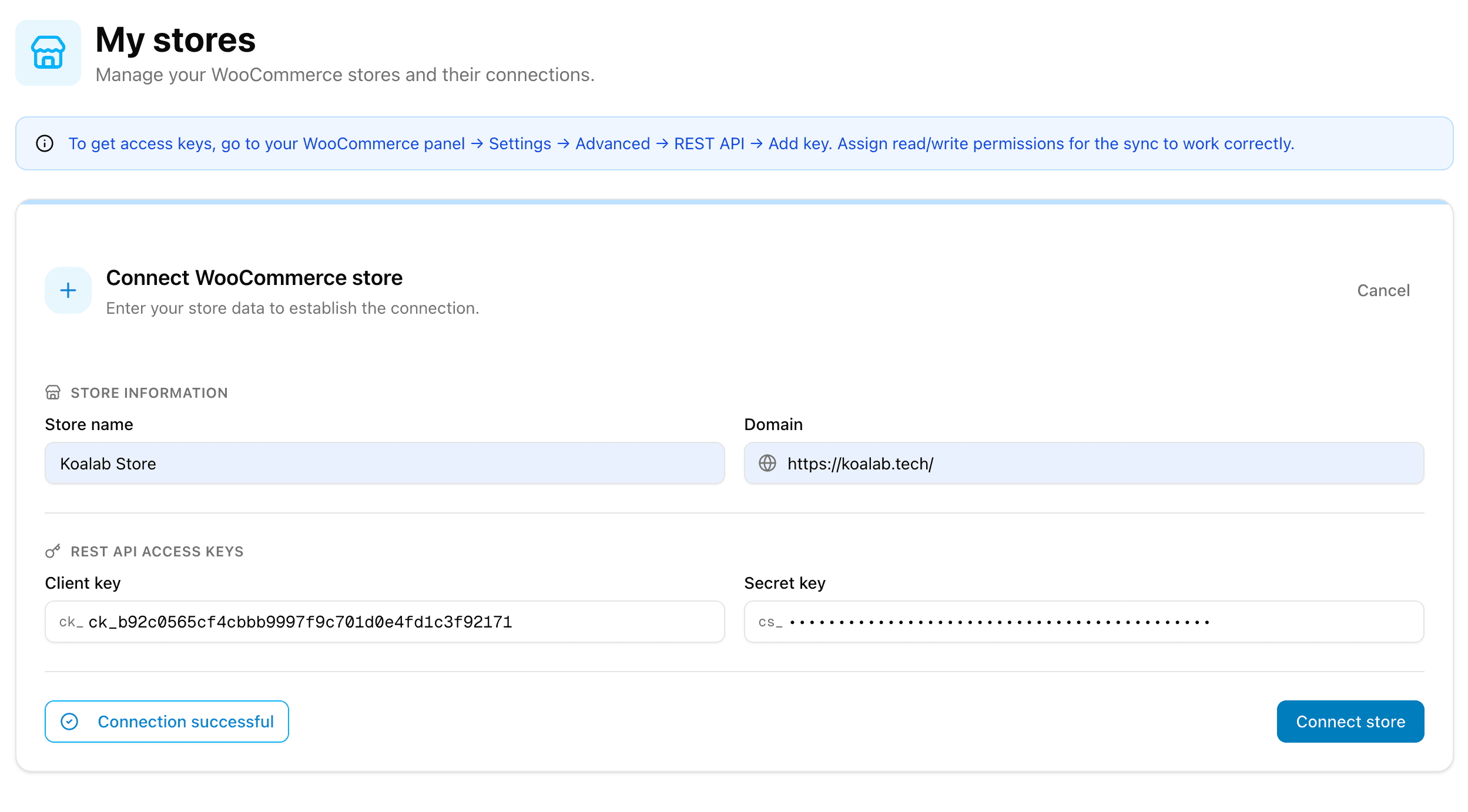Focus the Store name input field

pos(384,464)
